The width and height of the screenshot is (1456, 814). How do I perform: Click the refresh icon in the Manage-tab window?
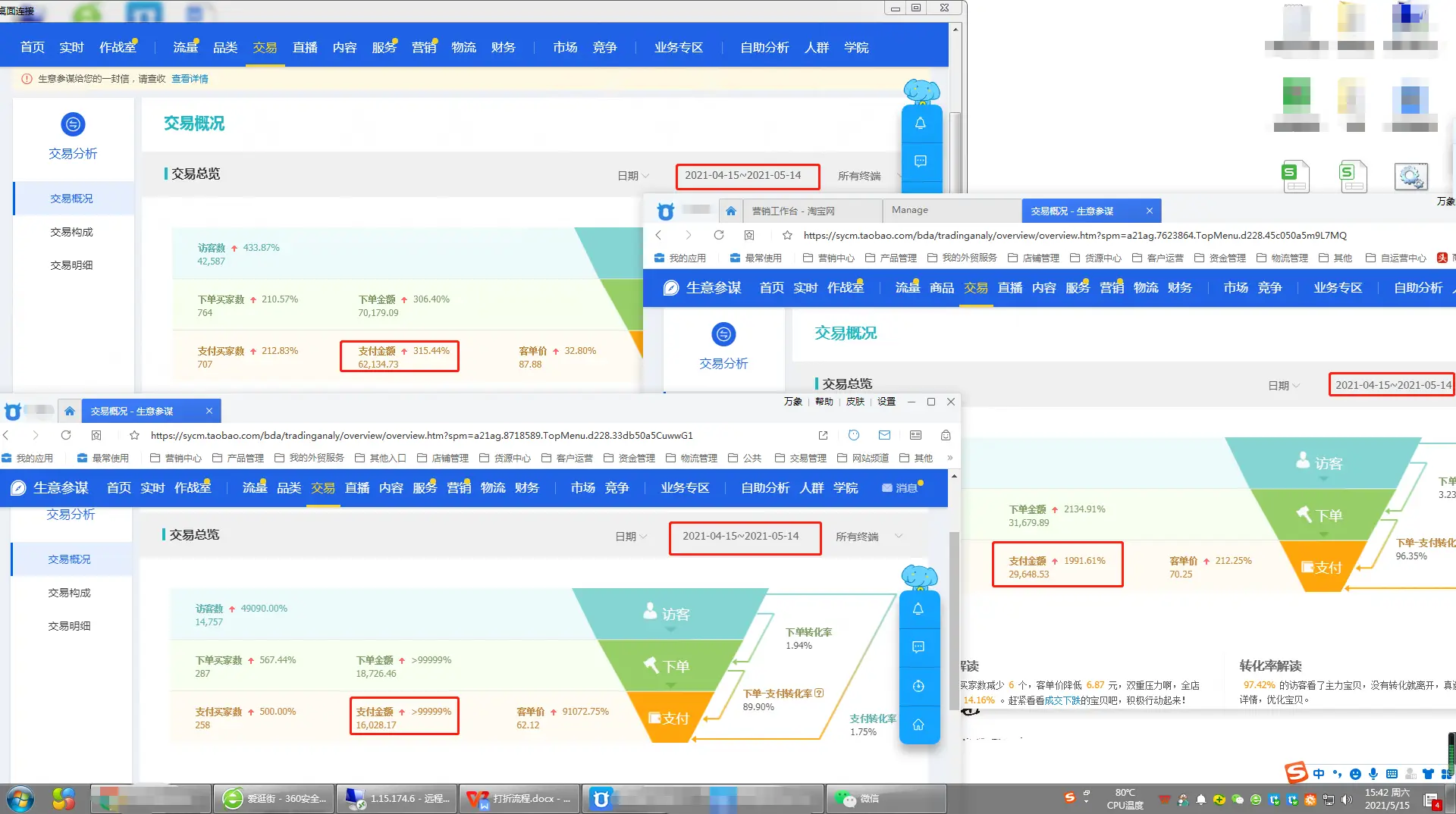719,235
